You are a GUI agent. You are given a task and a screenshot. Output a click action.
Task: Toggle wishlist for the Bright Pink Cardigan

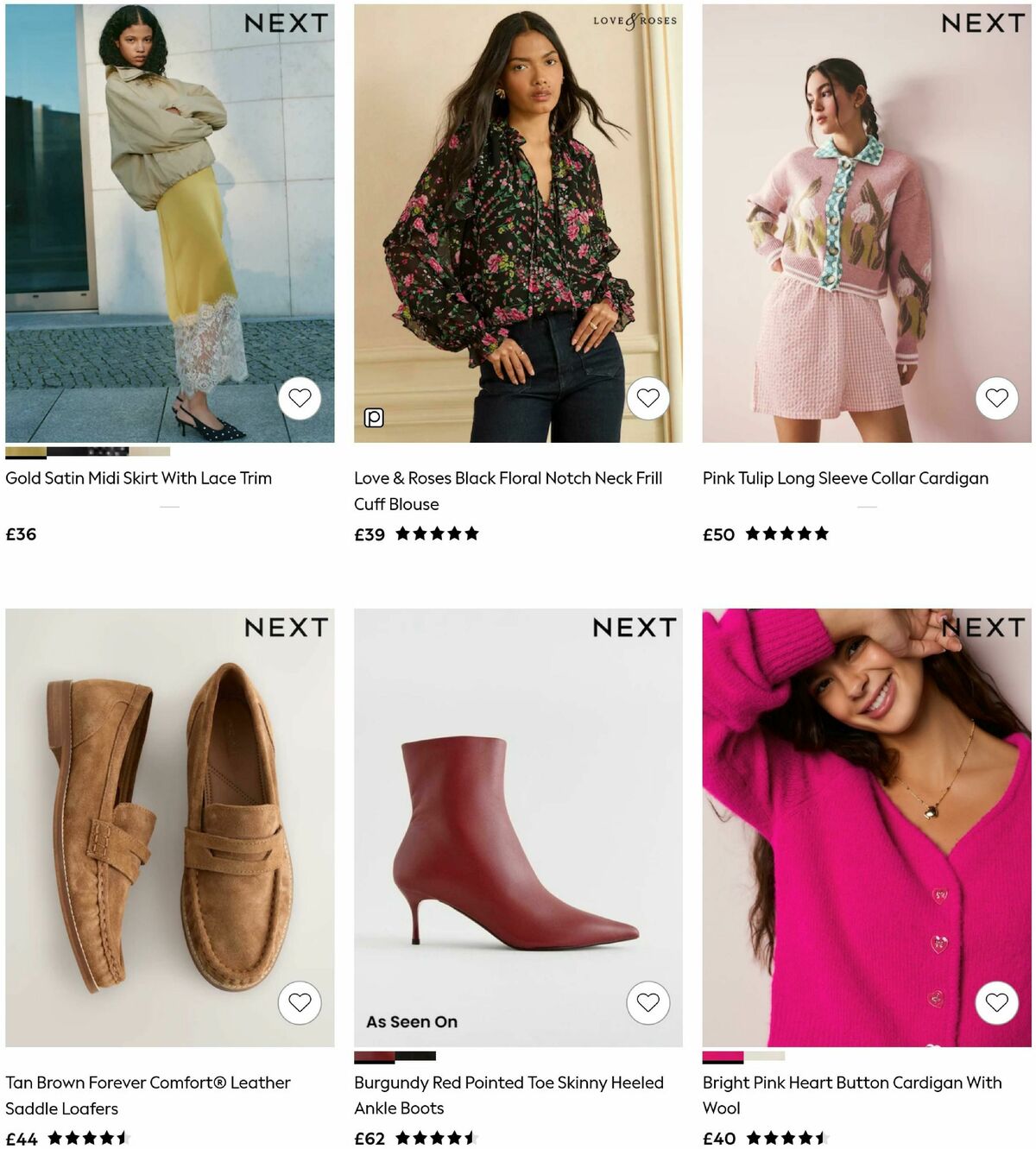tap(996, 1002)
